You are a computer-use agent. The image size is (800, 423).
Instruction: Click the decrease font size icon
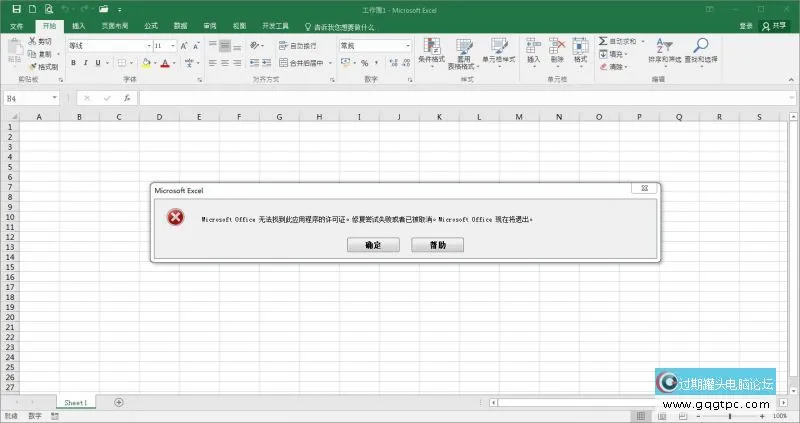click(x=196, y=46)
